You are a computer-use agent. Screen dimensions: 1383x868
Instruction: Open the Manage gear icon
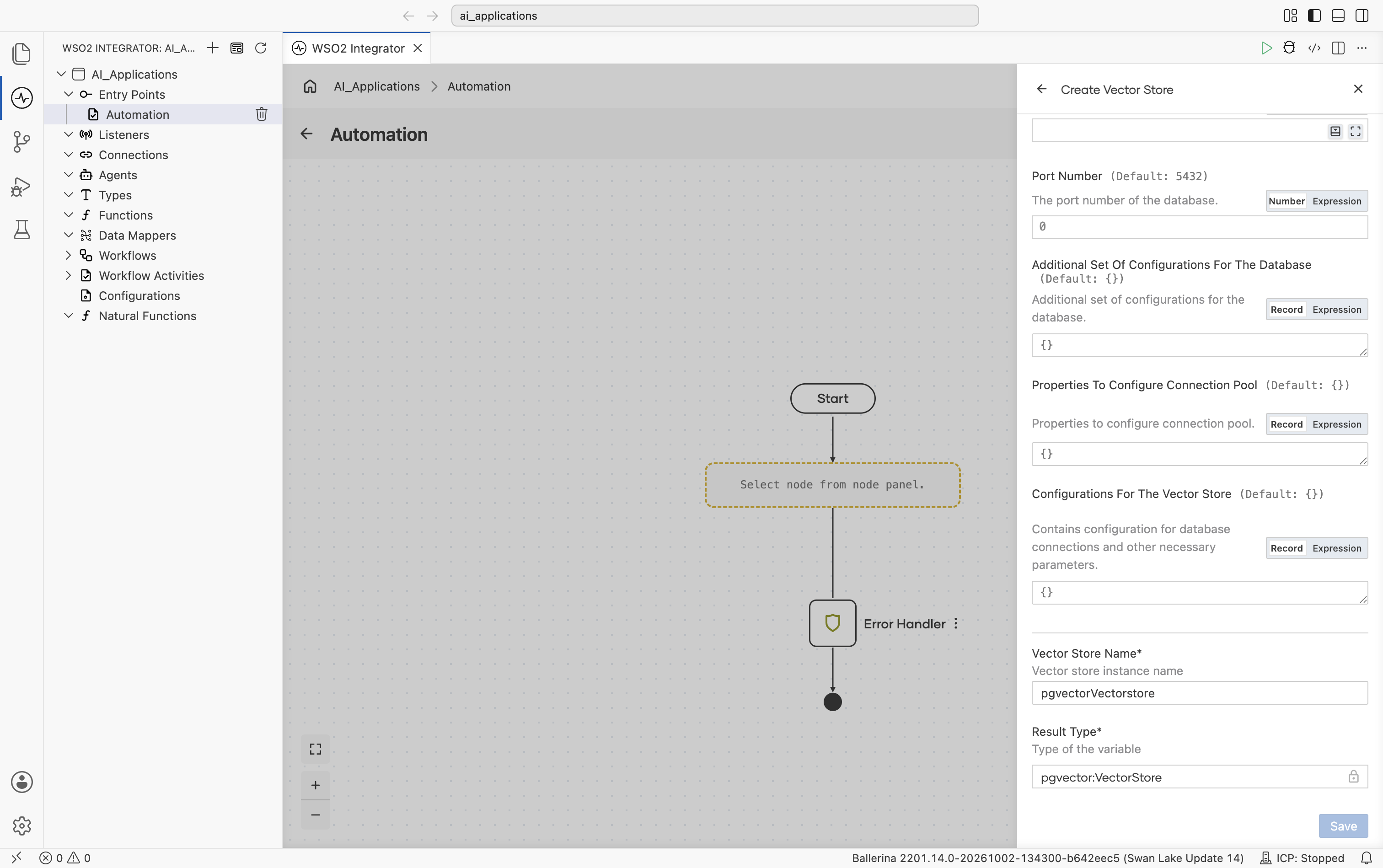[x=22, y=825]
